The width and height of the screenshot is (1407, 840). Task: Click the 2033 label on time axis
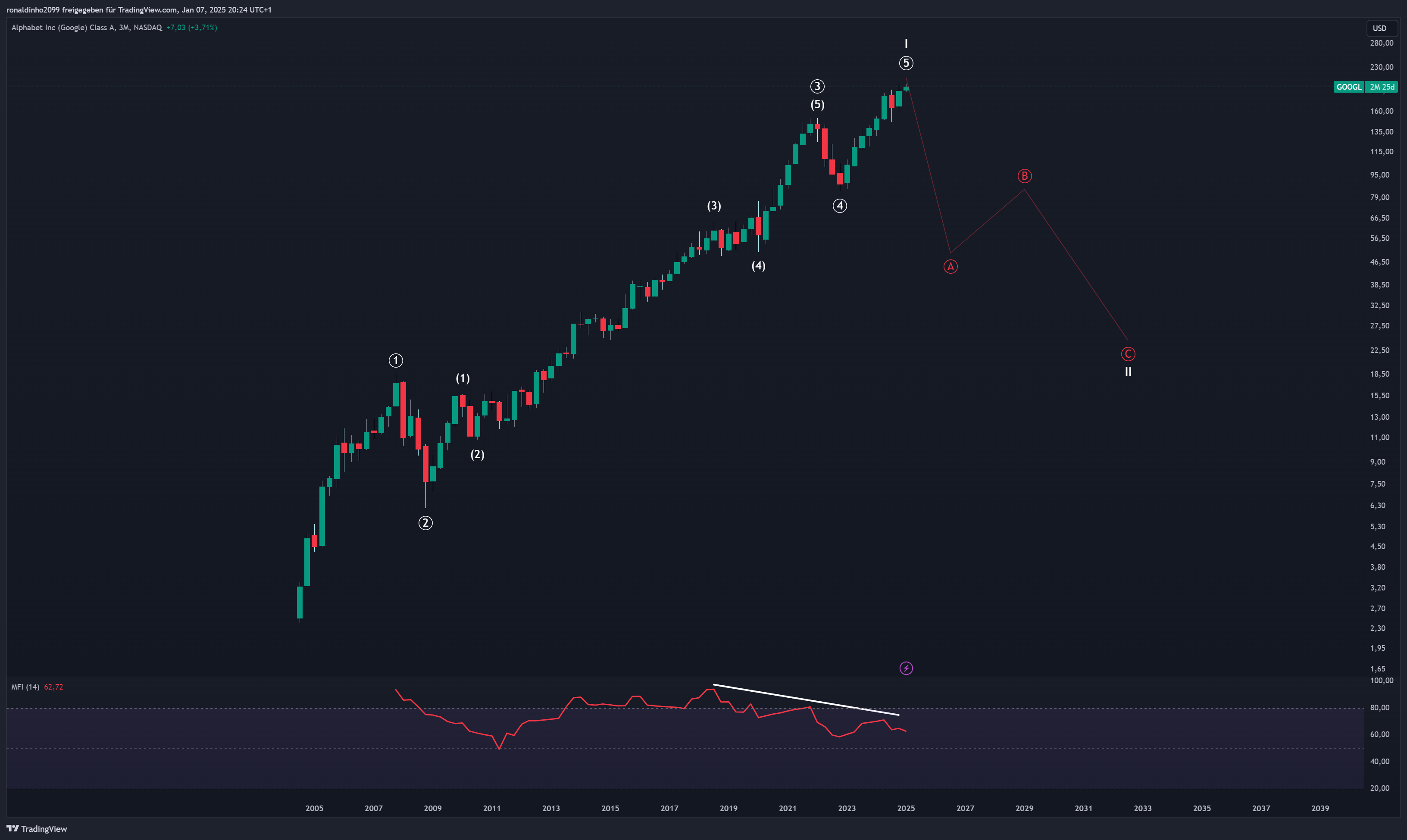(1143, 808)
